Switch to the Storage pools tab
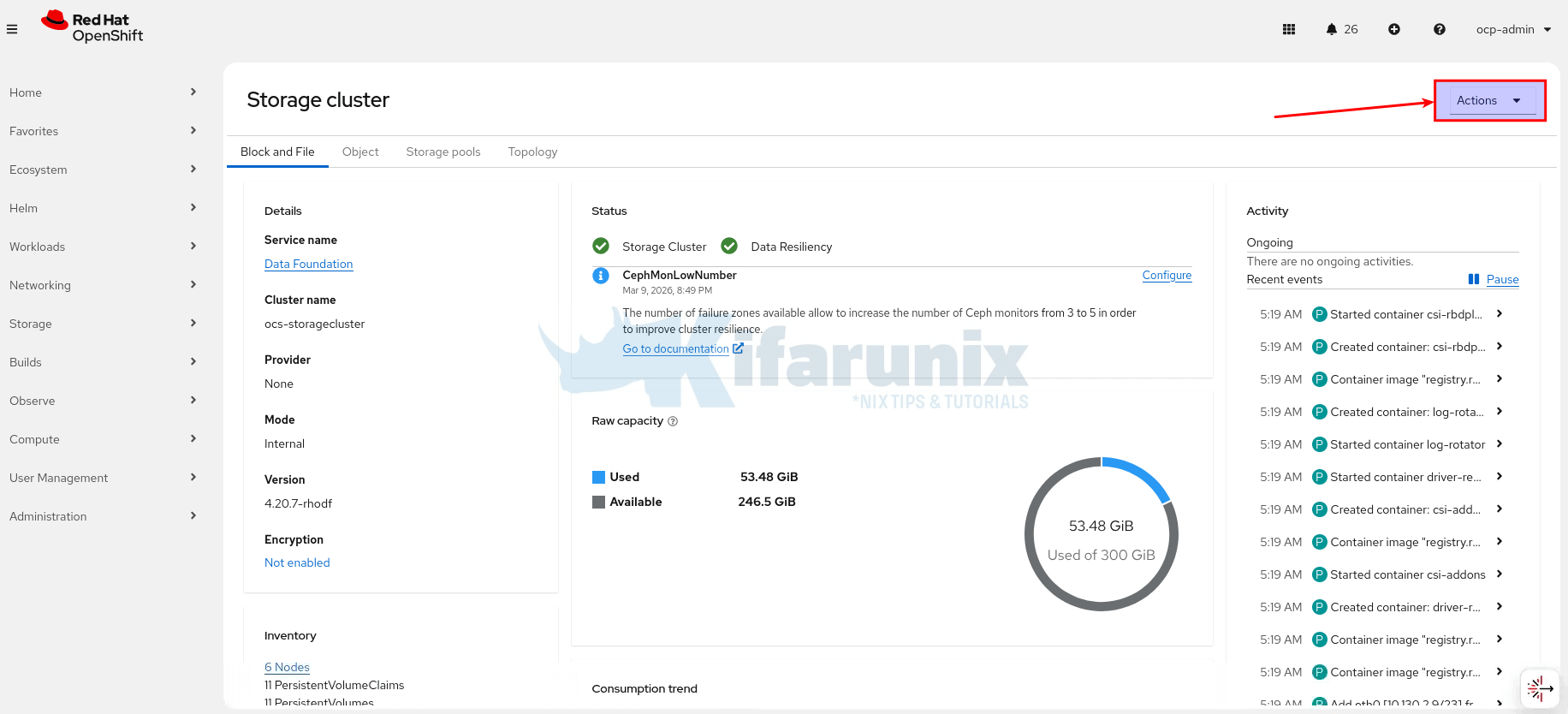The width and height of the screenshot is (1568, 714). pyautogui.click(x=443, y=152)
